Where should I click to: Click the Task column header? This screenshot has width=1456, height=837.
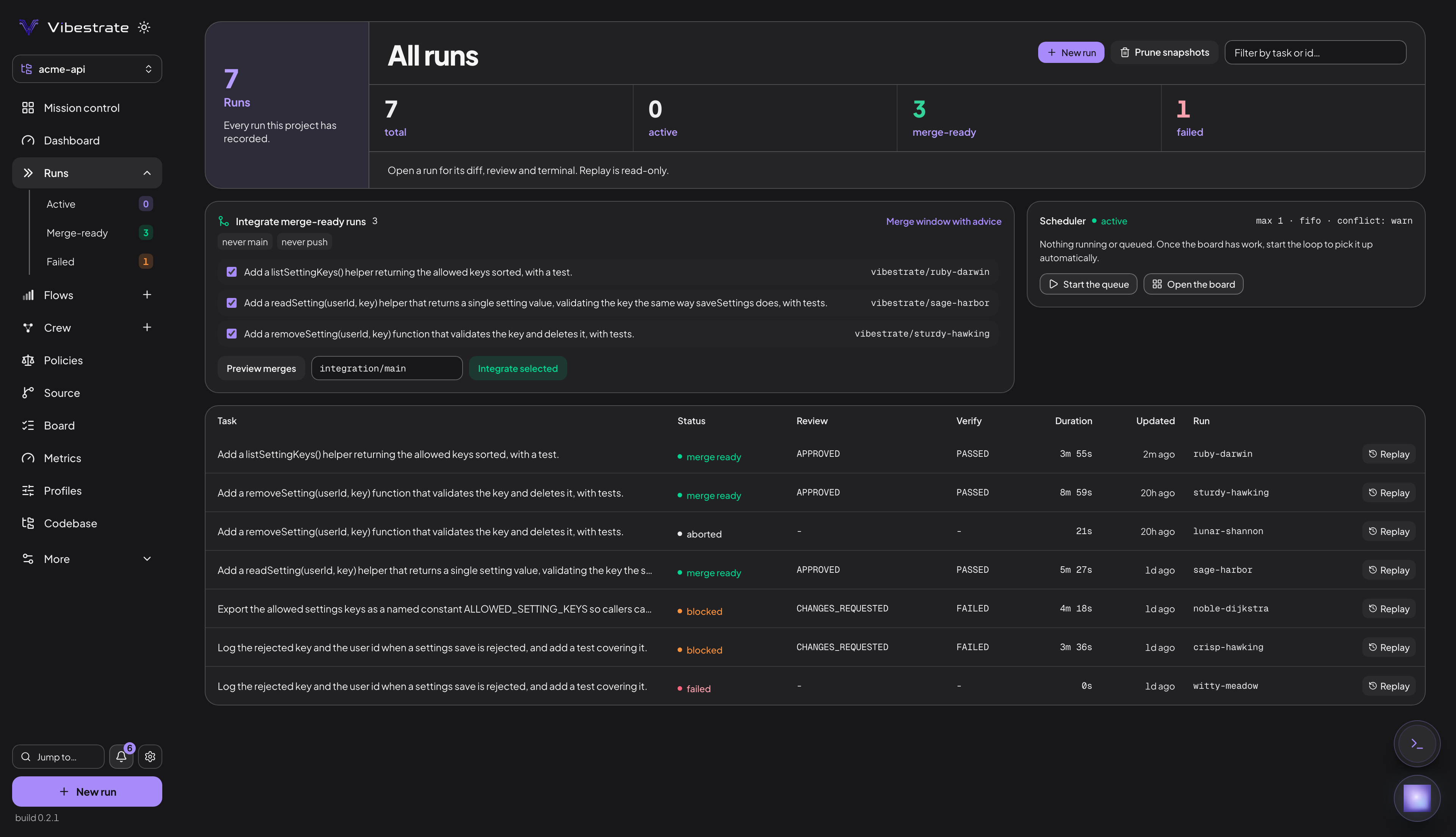click(x=227, y=421)
